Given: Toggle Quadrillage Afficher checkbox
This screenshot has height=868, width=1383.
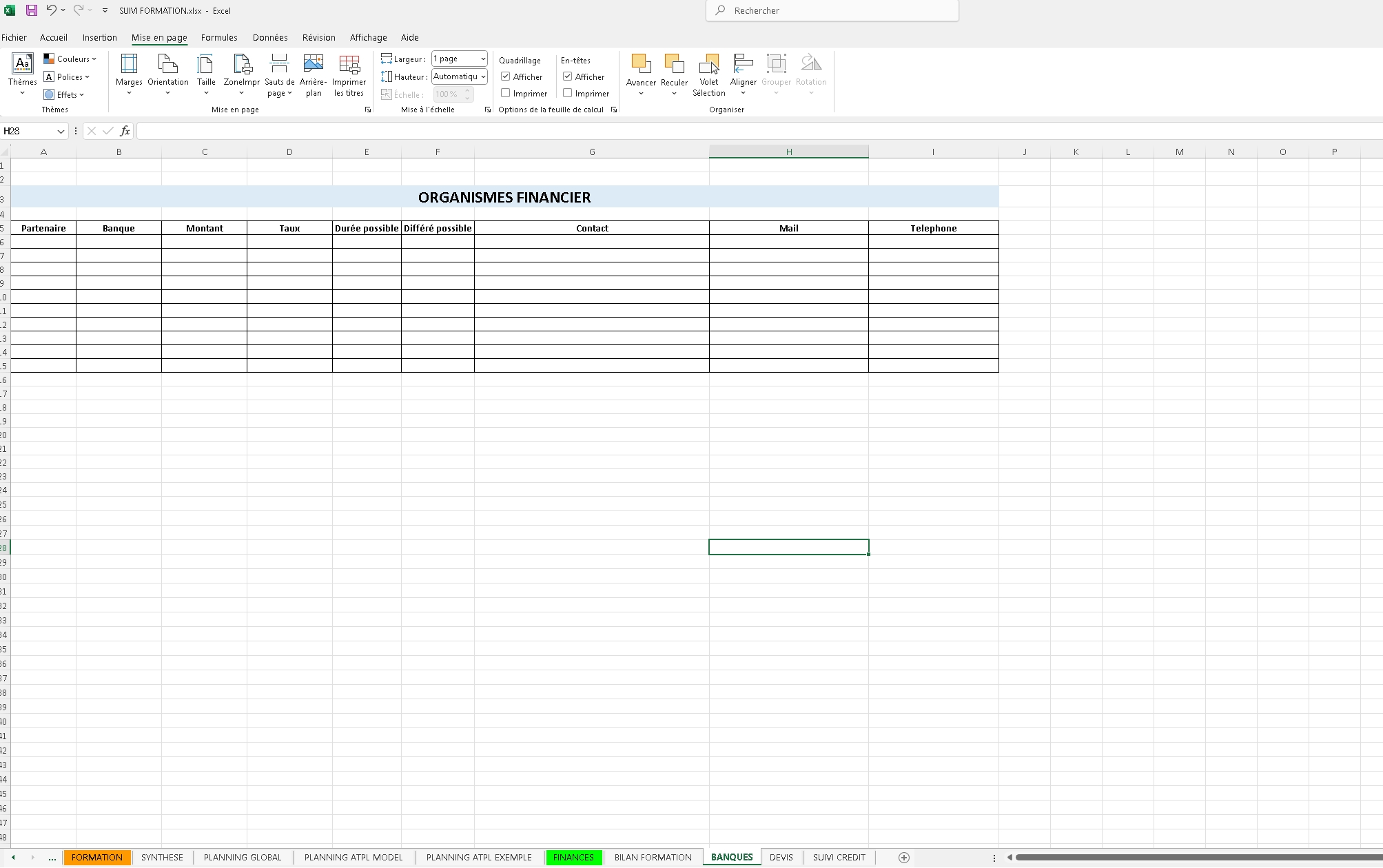Looking at the screenshot, I should [506, 76].
